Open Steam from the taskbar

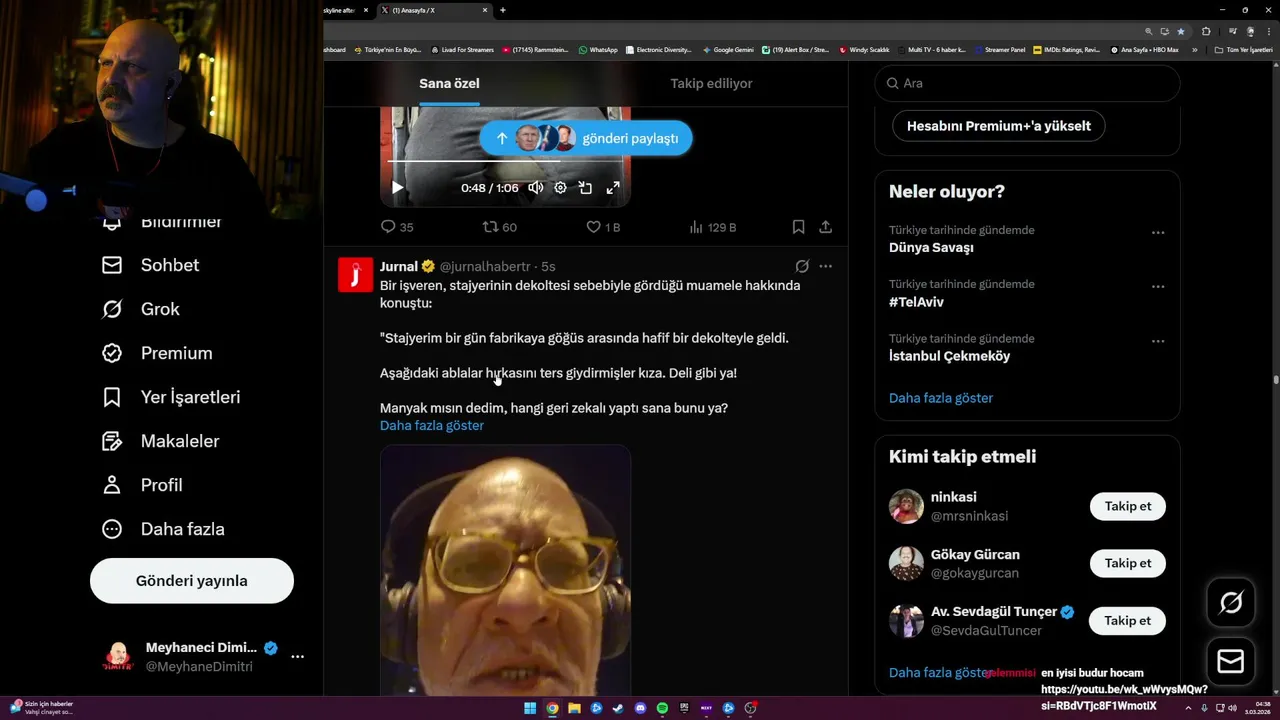[x=618, y=708]
